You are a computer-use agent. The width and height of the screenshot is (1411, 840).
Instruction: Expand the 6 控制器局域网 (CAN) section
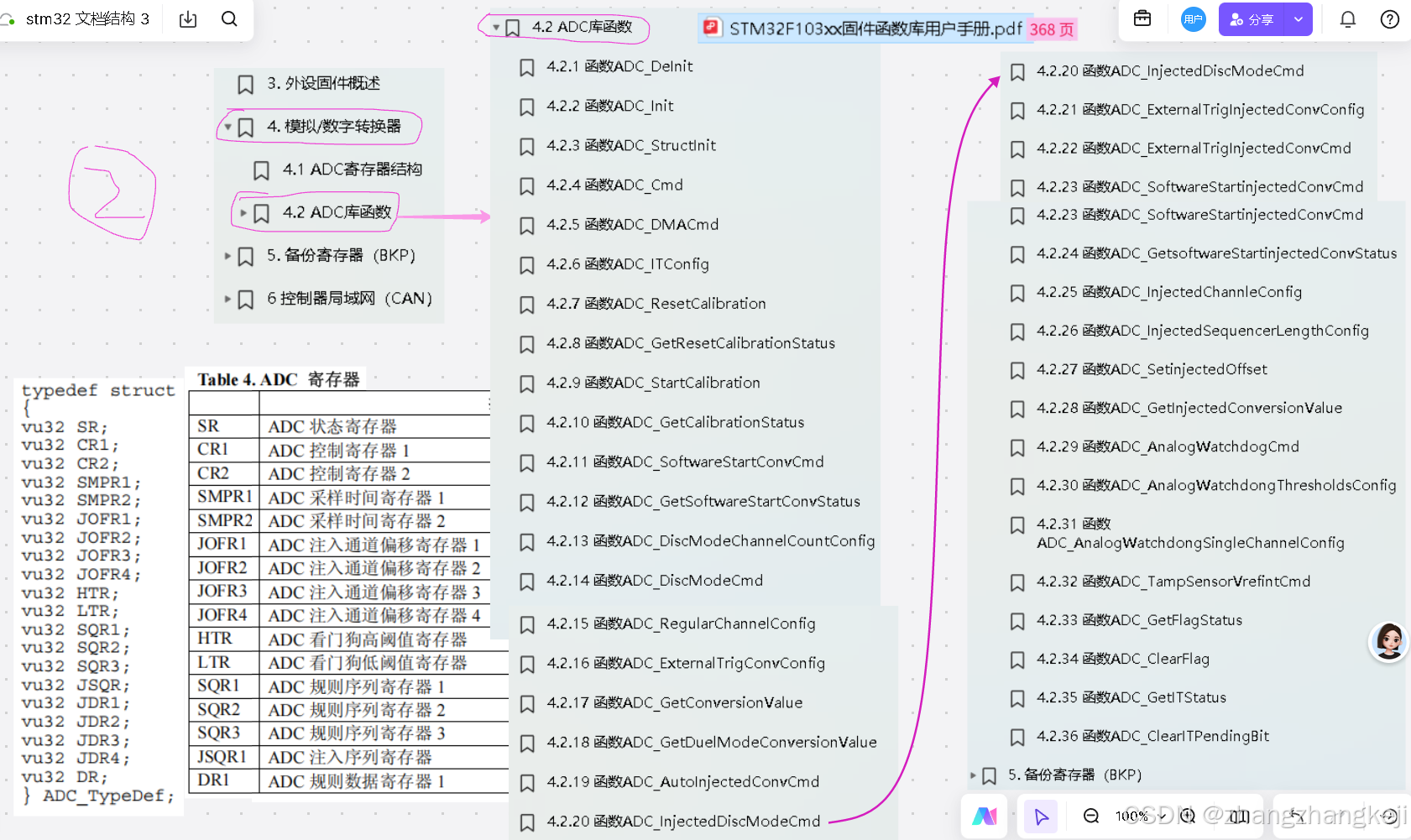227,299
